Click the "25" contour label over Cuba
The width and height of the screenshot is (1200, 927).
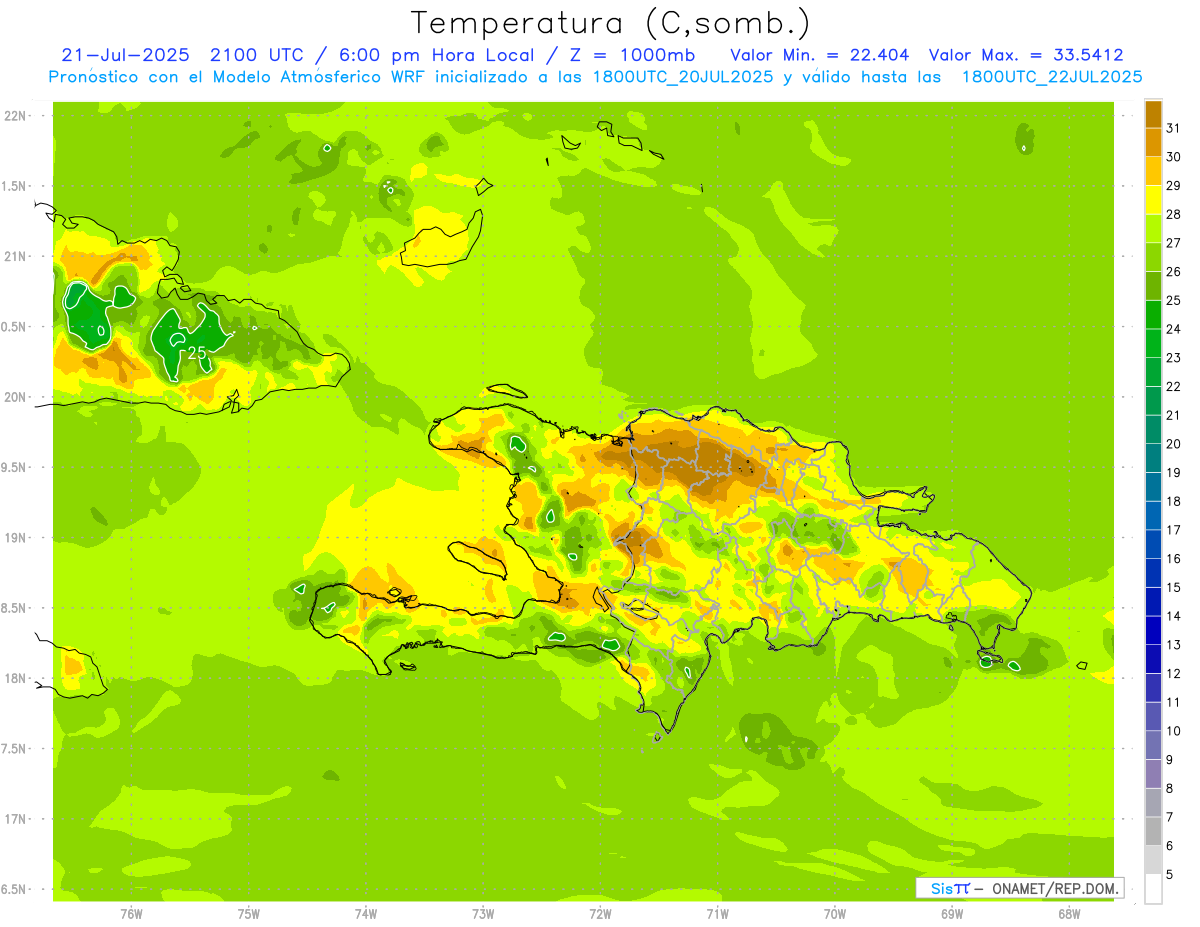(x=197, y=352)
